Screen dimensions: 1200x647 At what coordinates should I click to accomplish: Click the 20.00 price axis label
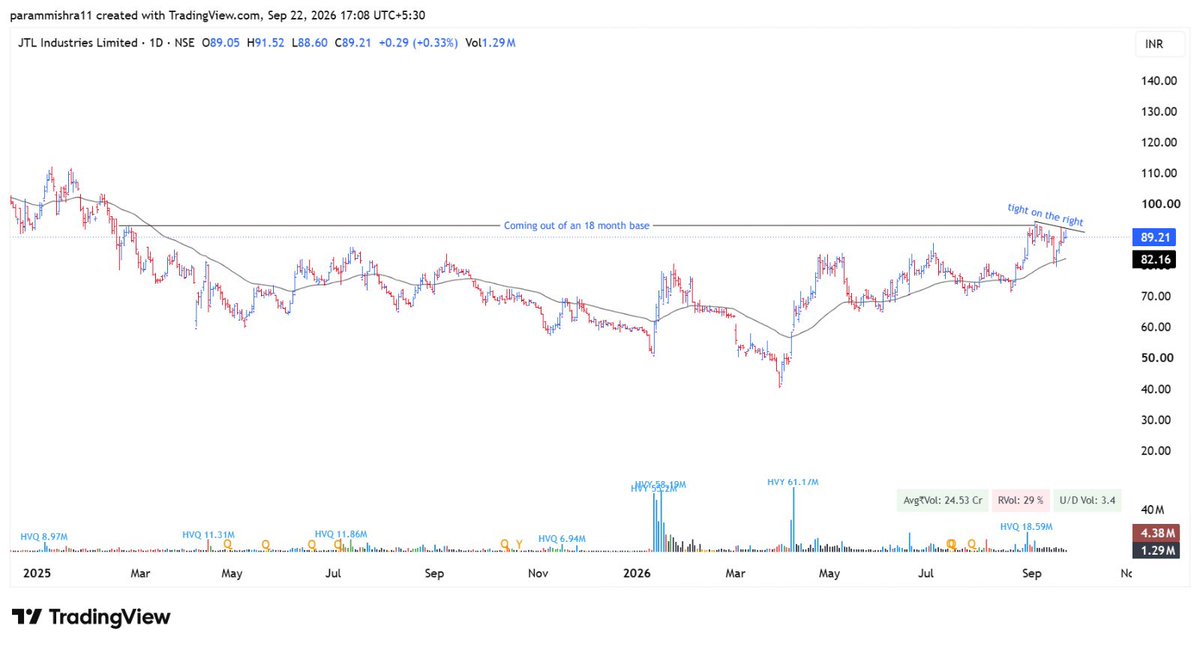click(x=1154, y=451)
